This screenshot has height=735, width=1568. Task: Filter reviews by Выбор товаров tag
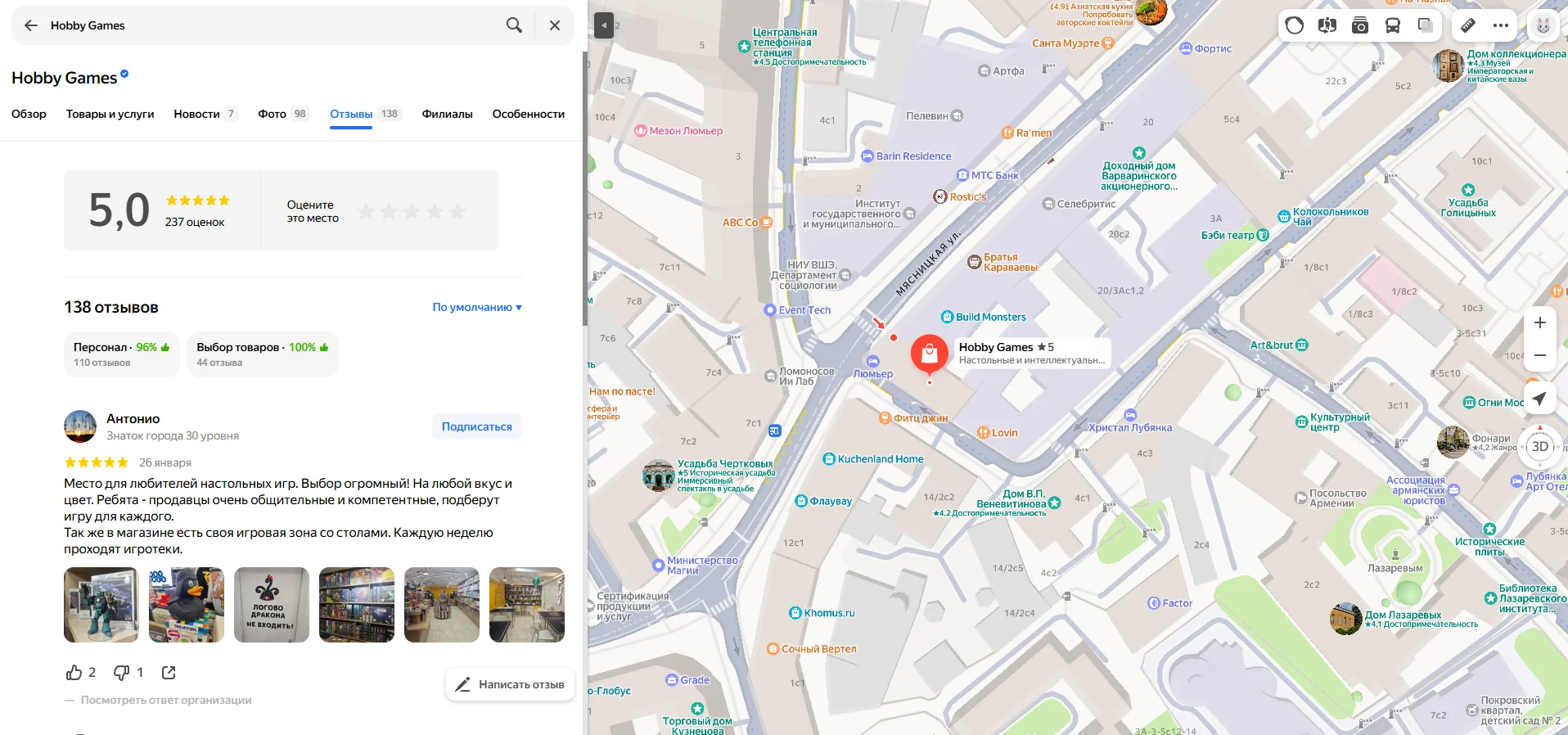263,354
